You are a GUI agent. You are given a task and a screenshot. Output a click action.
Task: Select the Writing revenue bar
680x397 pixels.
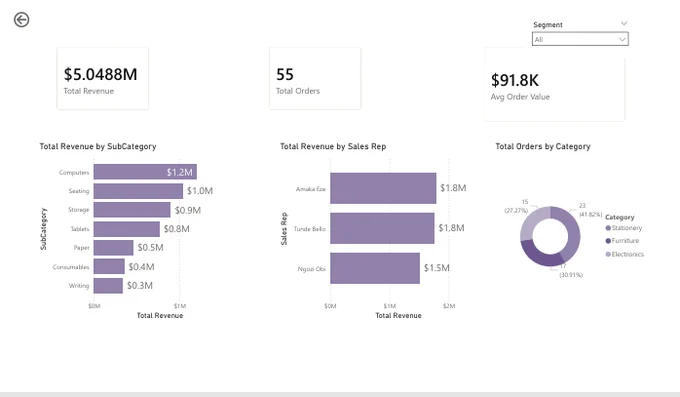click(108, 286)
